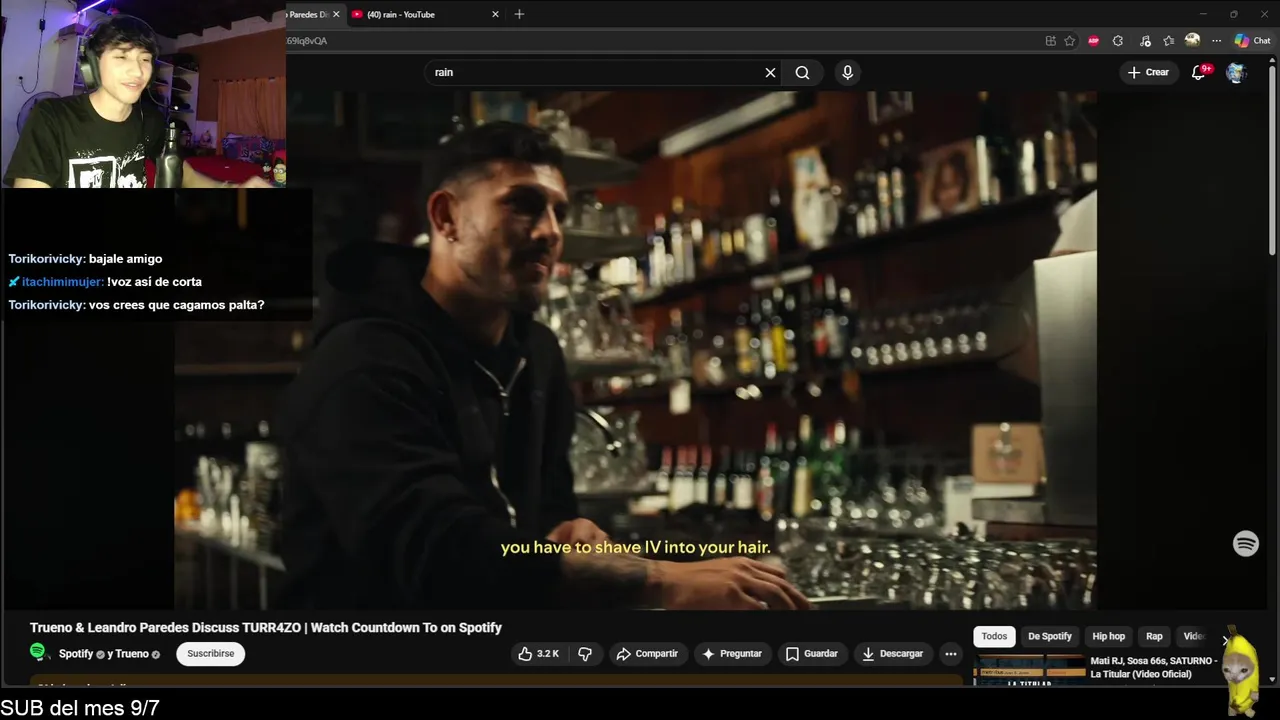Select the 'De Spotify' filter chip
The width and height of the screenshot is (1280, 720).
[x=1050, y=636]
